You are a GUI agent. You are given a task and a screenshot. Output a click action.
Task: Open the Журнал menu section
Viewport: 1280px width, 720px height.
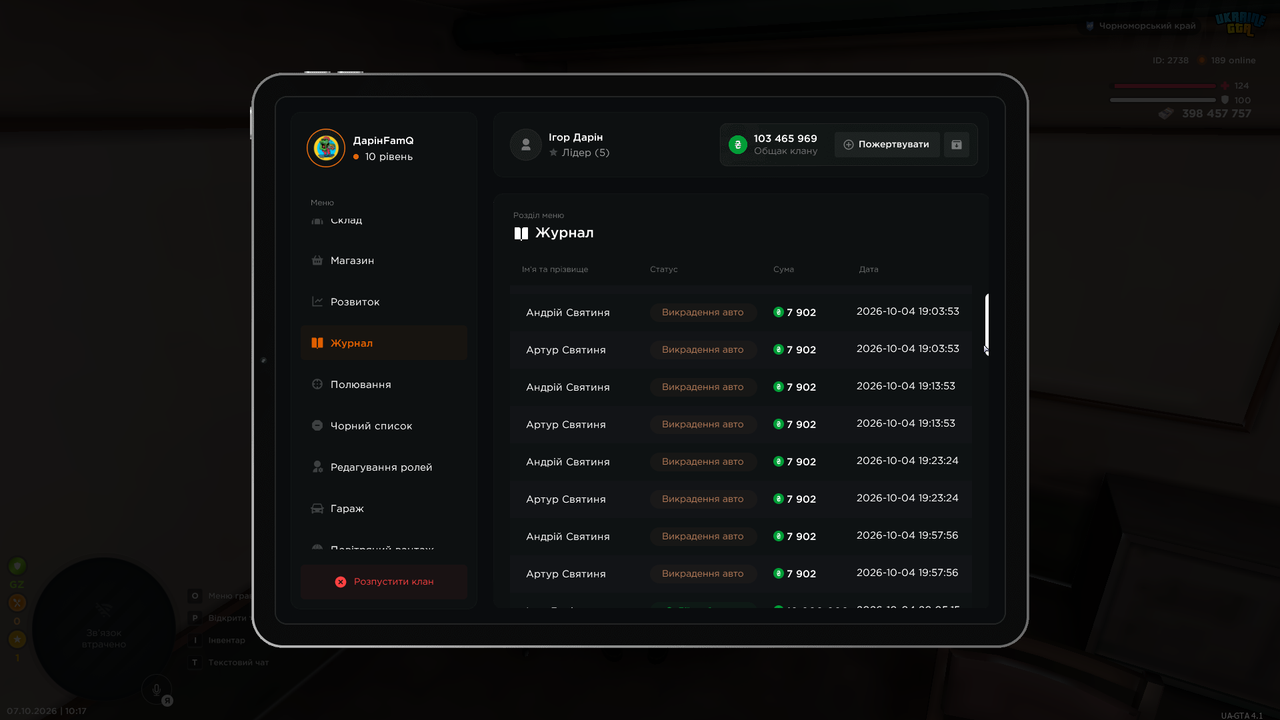pyautogui.click(x=384, y=343)
